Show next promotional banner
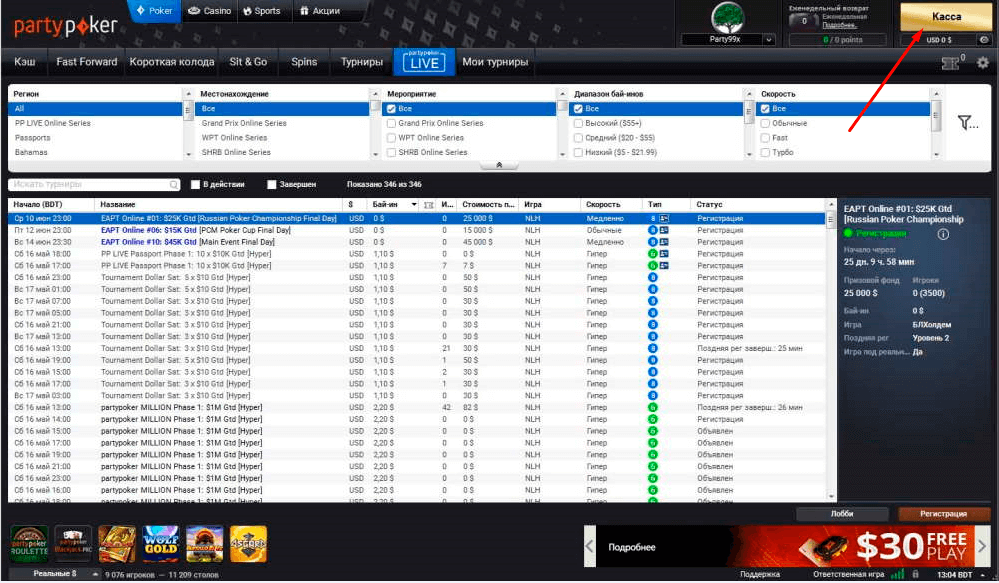The height and width of the screenshot is (583, 999). pyautogui.click(x=982, y=546)
